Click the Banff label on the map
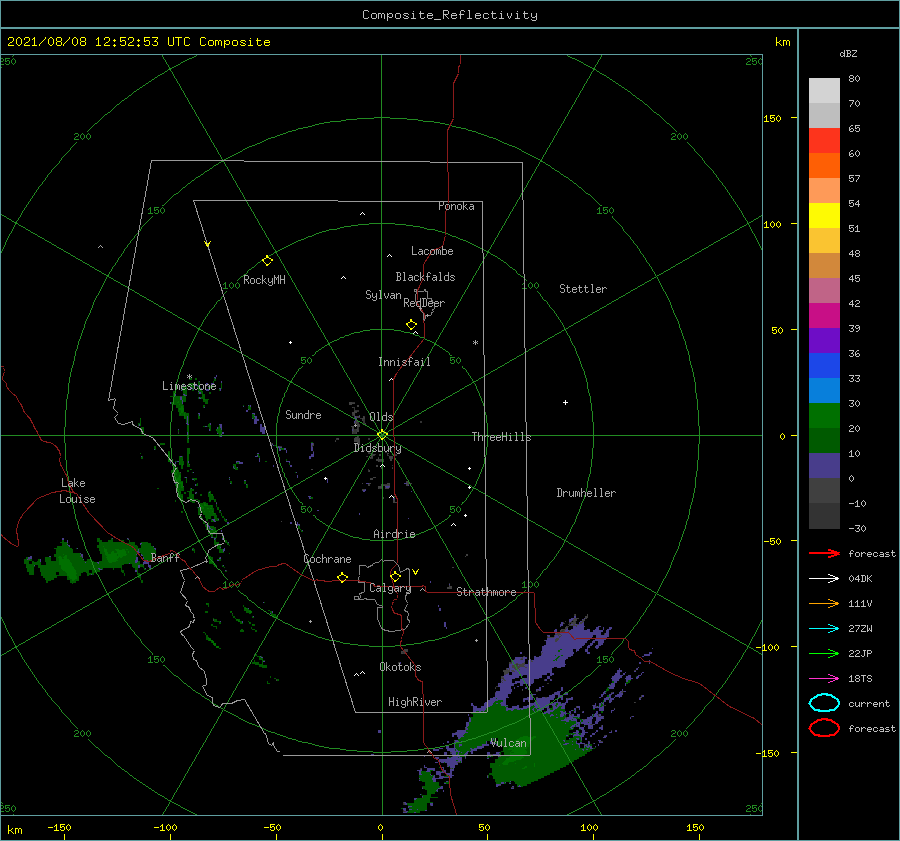 pos(165,557)
